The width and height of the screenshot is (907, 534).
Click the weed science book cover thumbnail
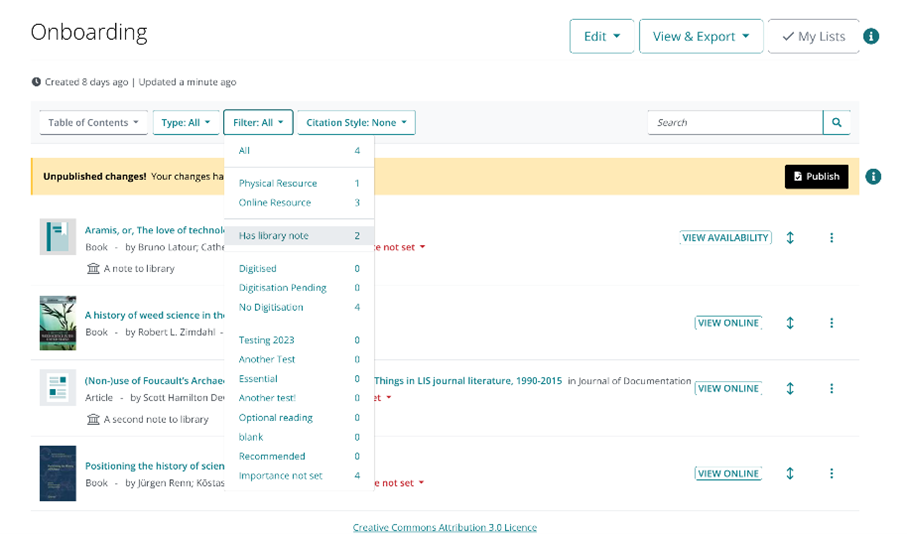(58, 323)
